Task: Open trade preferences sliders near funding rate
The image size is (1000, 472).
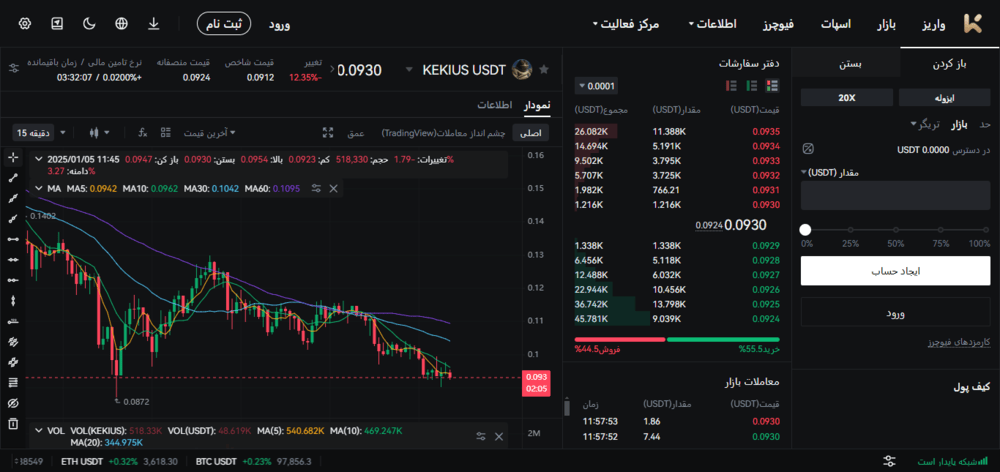Action: (14, 68)
